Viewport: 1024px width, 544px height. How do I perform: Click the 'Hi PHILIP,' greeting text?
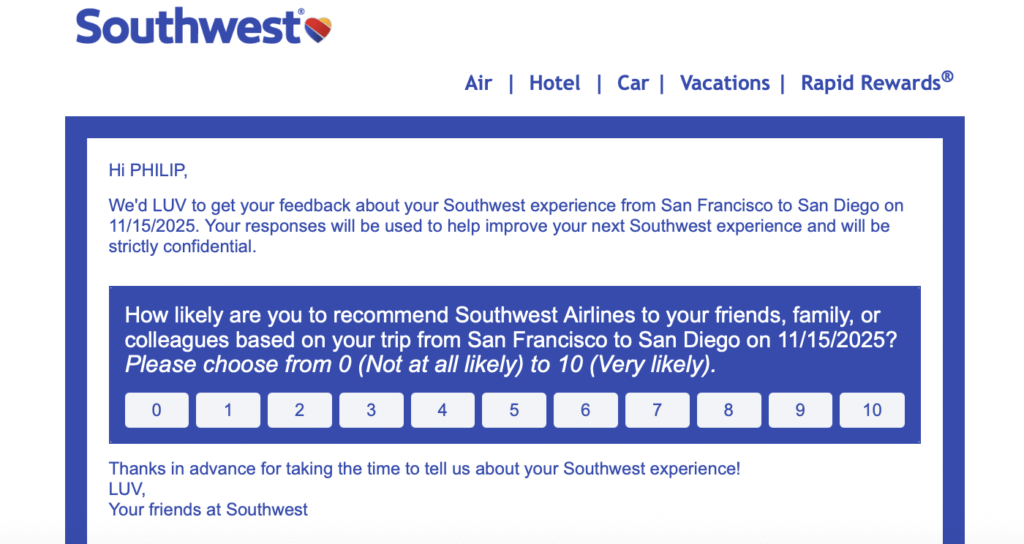click(148, 170)
